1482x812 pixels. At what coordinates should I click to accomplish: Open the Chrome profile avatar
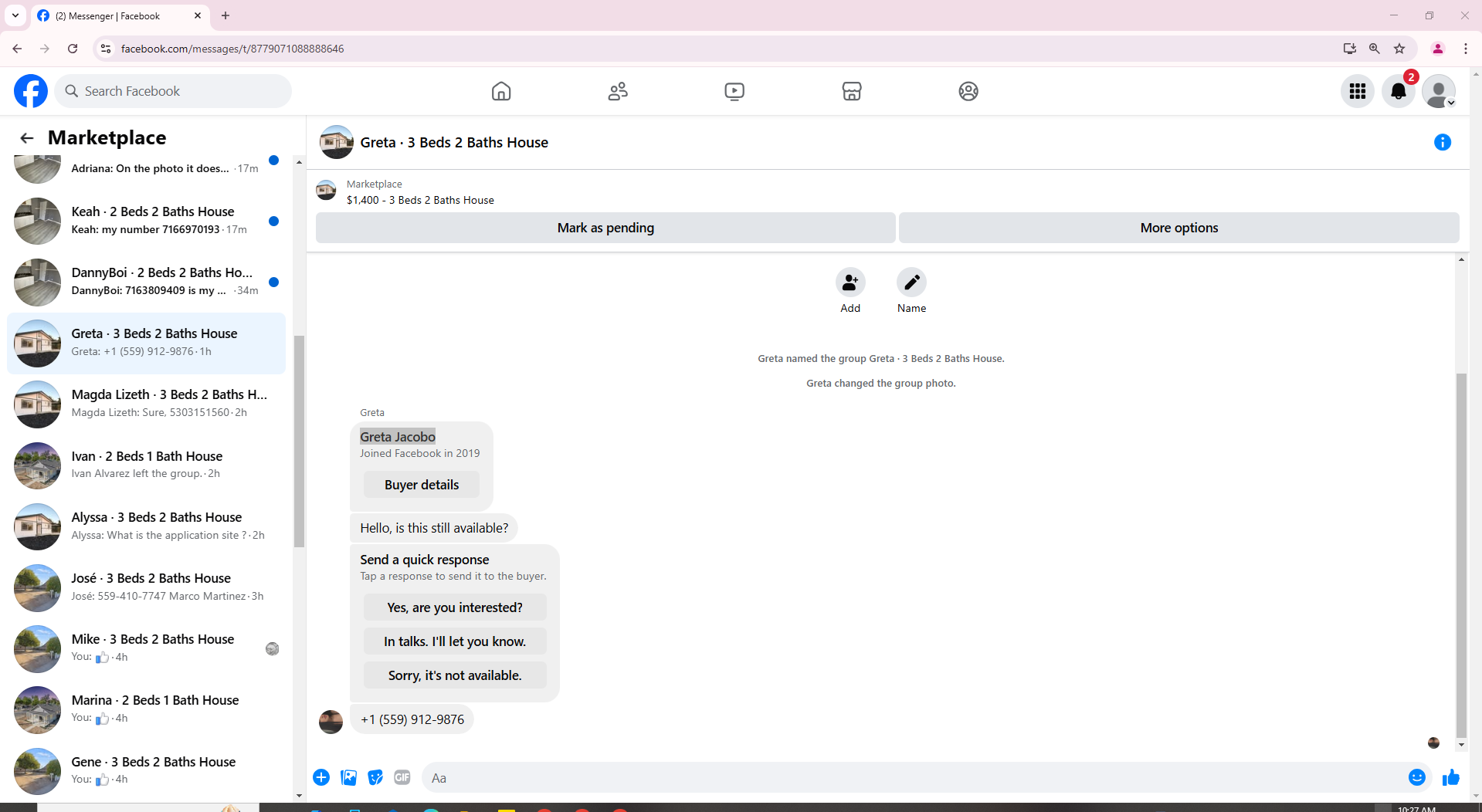pyautogui.click(x=1438, y=49)
